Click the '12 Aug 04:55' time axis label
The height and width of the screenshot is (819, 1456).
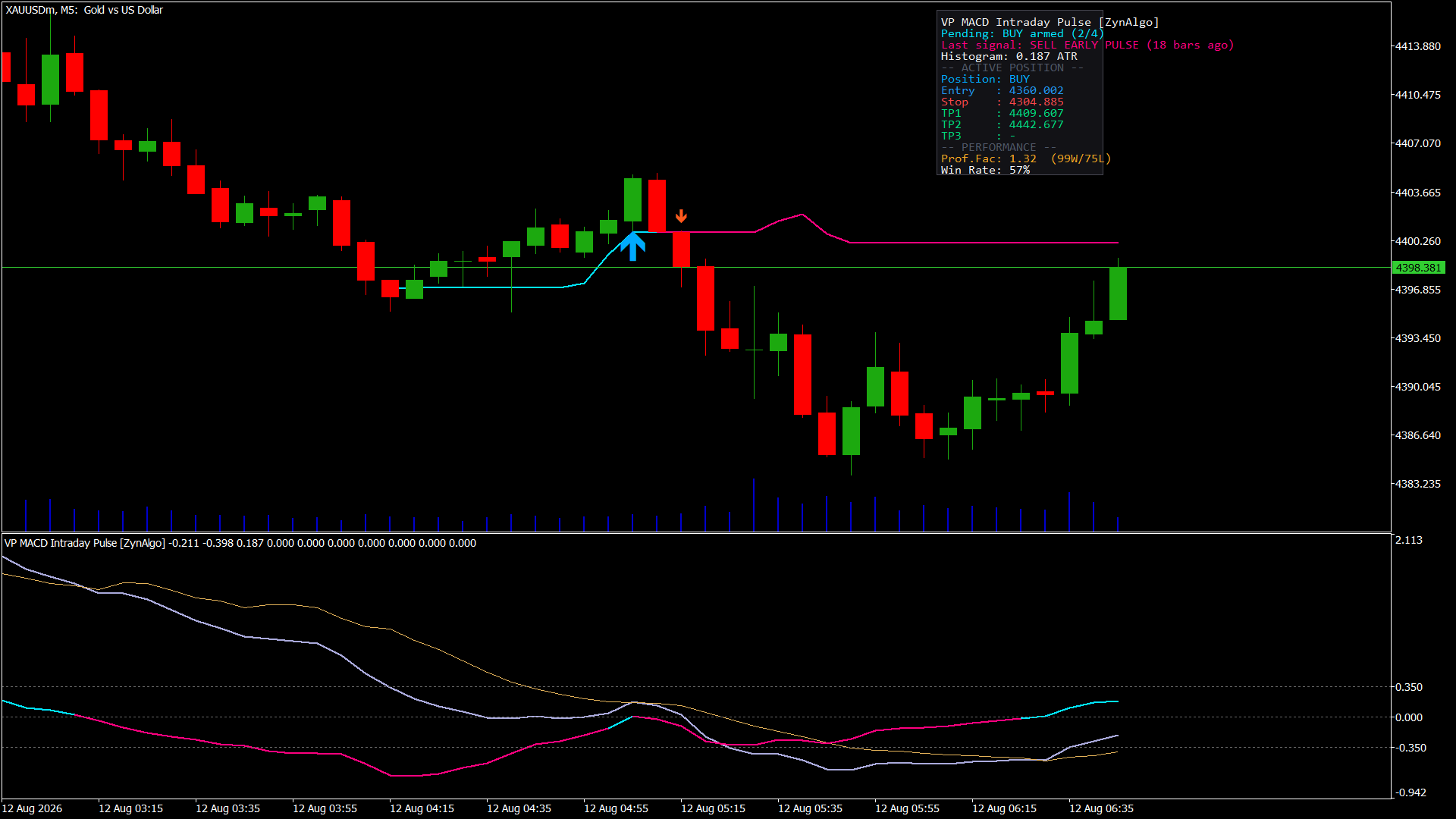(x=616, y=808)
